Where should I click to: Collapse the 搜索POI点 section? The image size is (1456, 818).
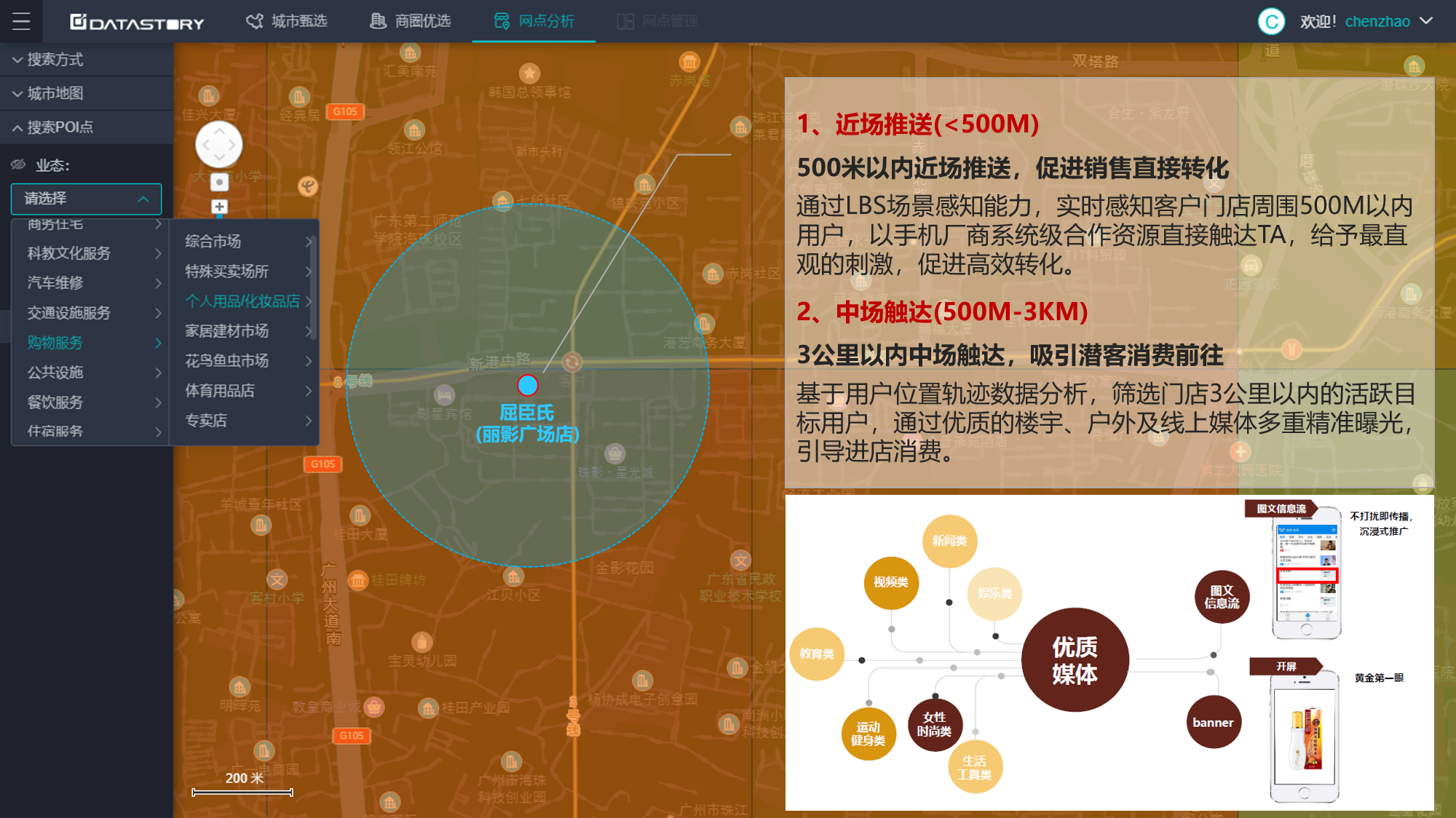87,127
